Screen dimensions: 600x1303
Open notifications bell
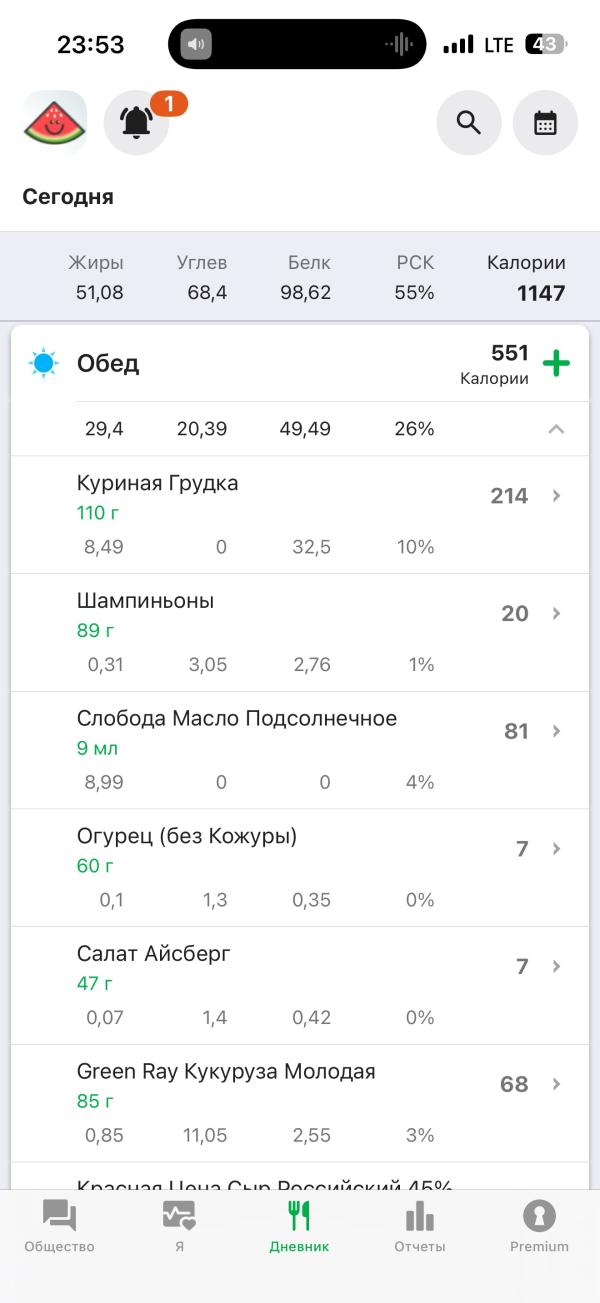coord(137,122)
